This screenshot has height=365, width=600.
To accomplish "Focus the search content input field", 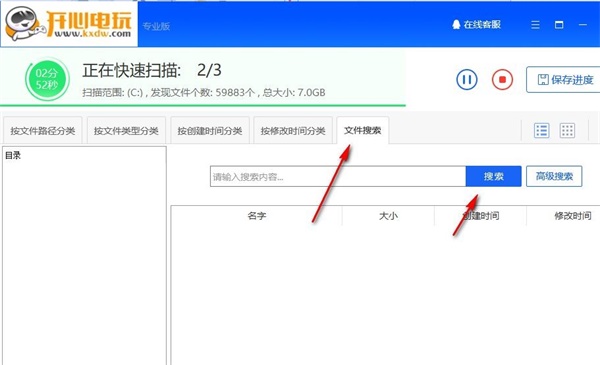I will [x=338, y=176].
